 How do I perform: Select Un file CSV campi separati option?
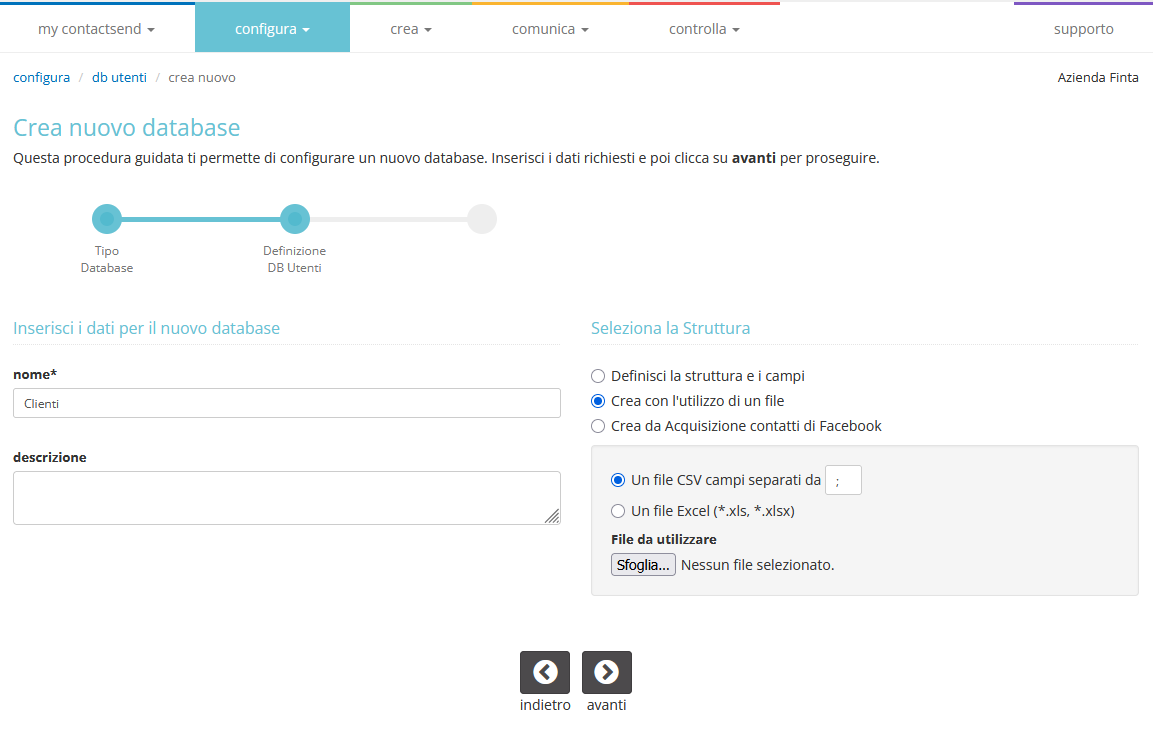(618, 480)
